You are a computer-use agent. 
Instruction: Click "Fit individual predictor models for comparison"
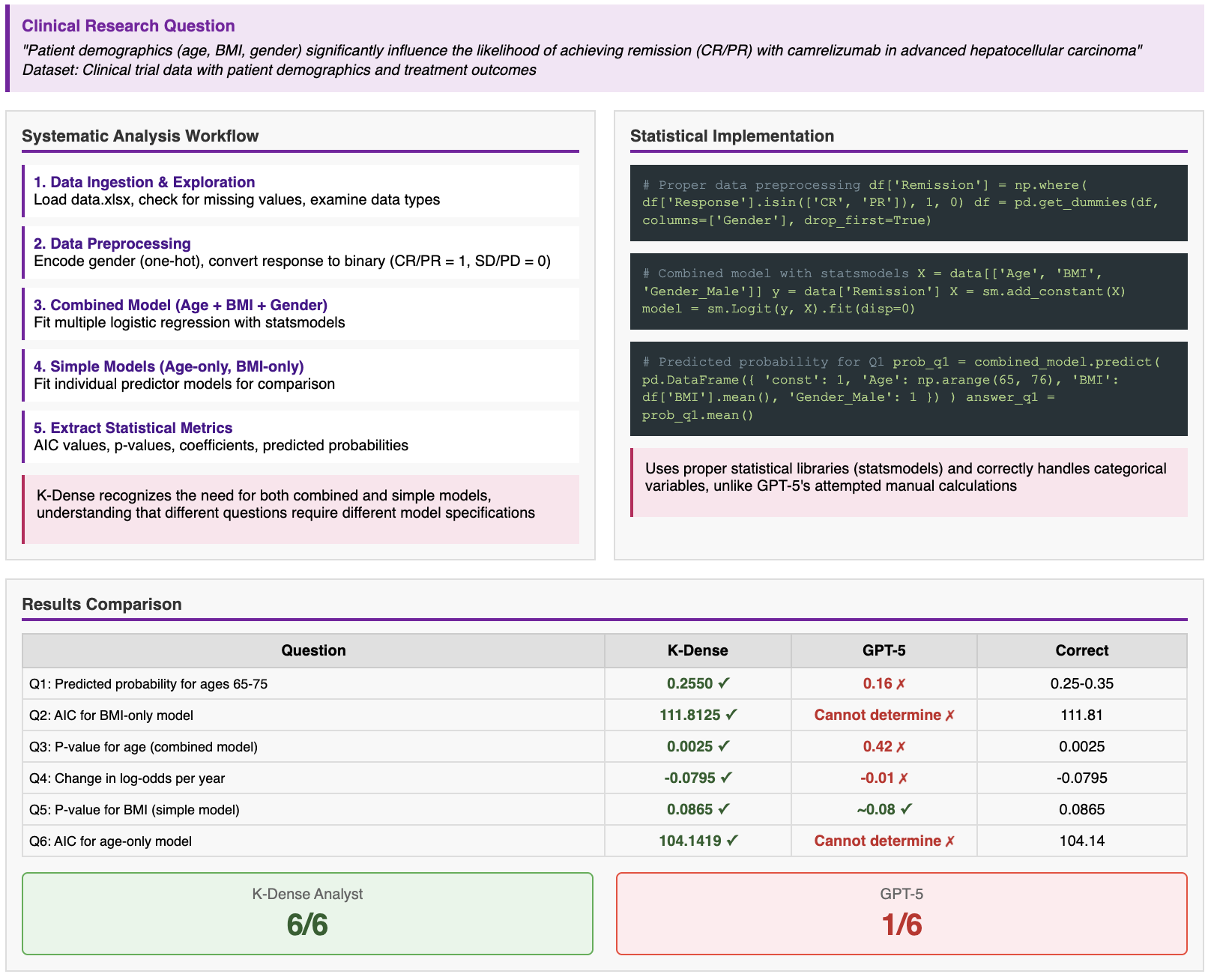tap(184, 384)
